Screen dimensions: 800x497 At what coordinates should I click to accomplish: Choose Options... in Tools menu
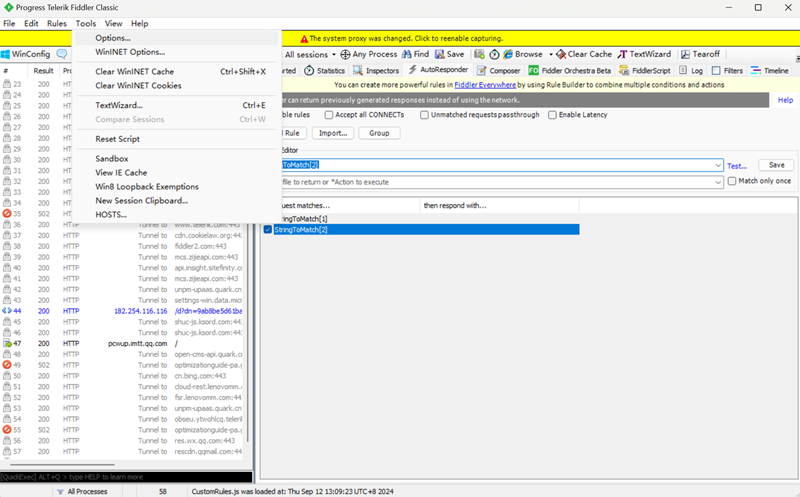pyautogui.click(x=177, y=38)
